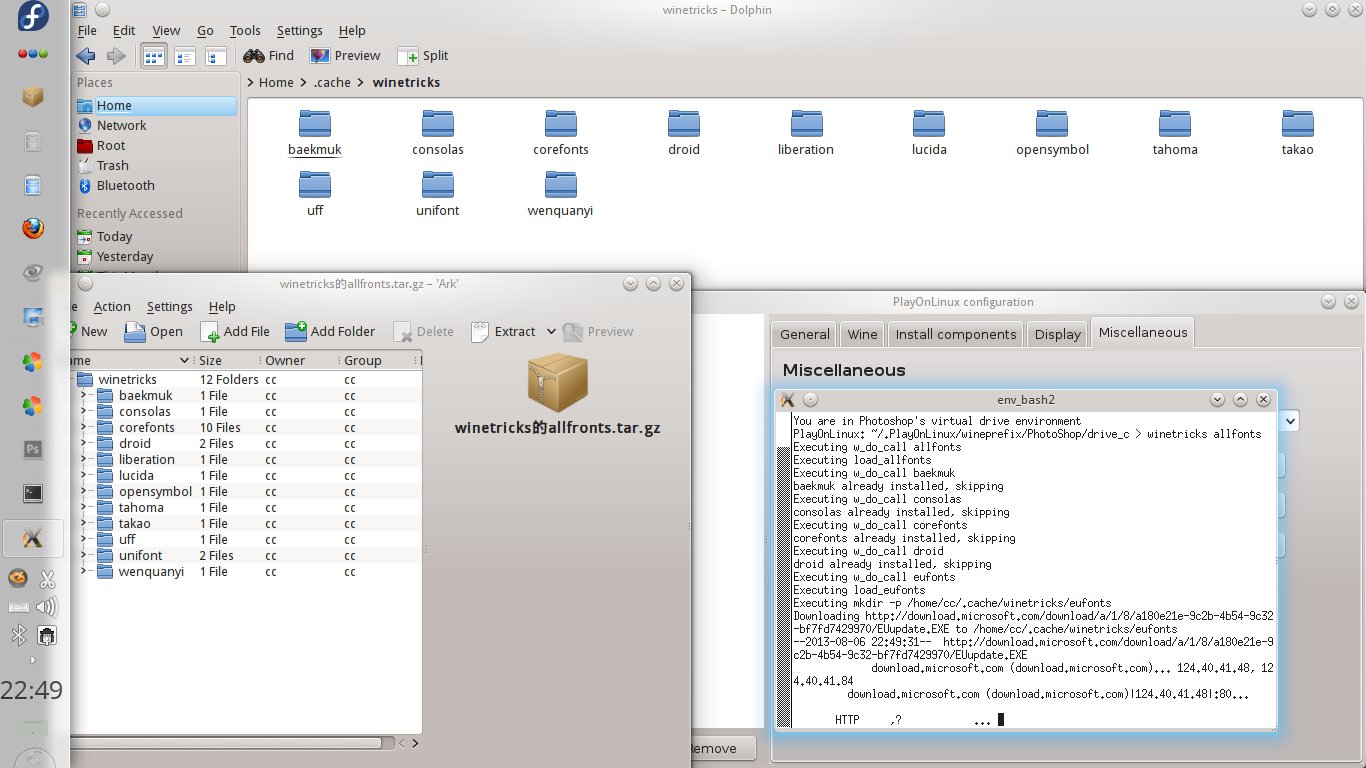Expand the baekmuk folder in Ark tree
This screenshot has height=768, width=1366.
click(x=84, y=396)
